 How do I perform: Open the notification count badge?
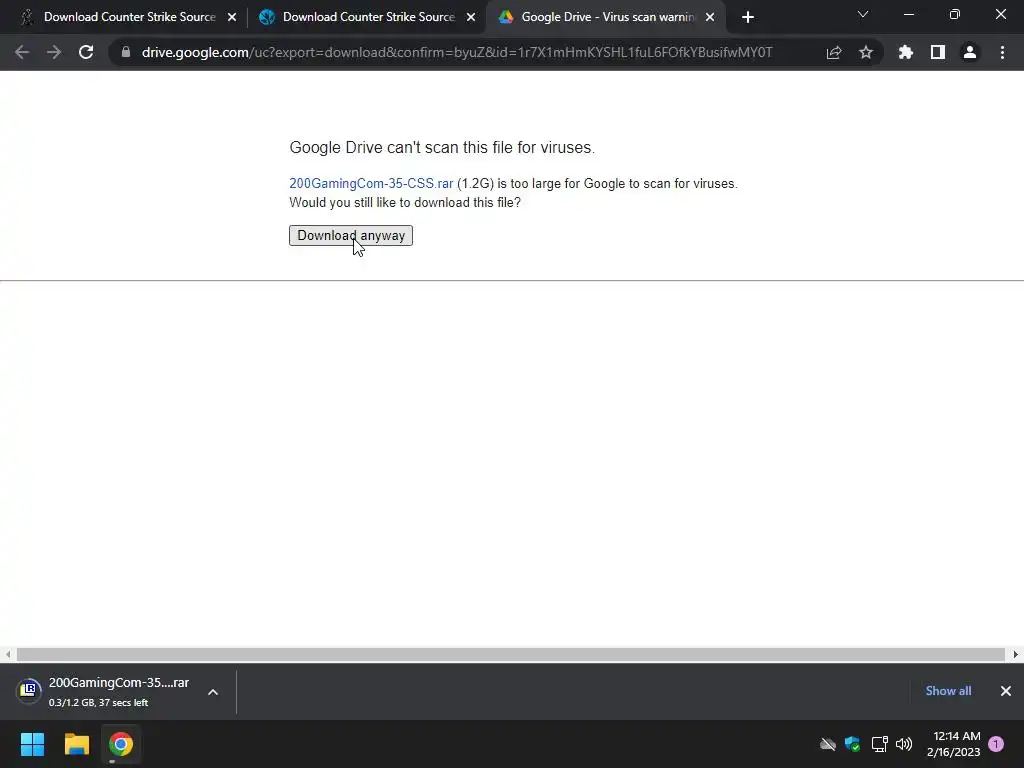point(996,744)
